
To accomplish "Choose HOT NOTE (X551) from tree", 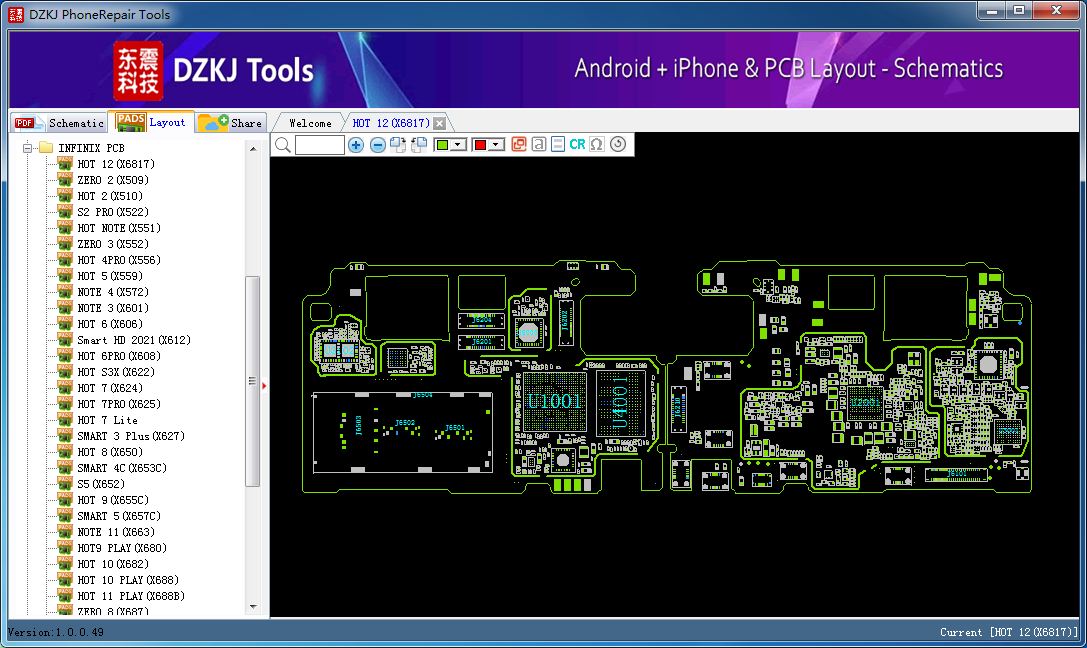I will coord(119,228).
